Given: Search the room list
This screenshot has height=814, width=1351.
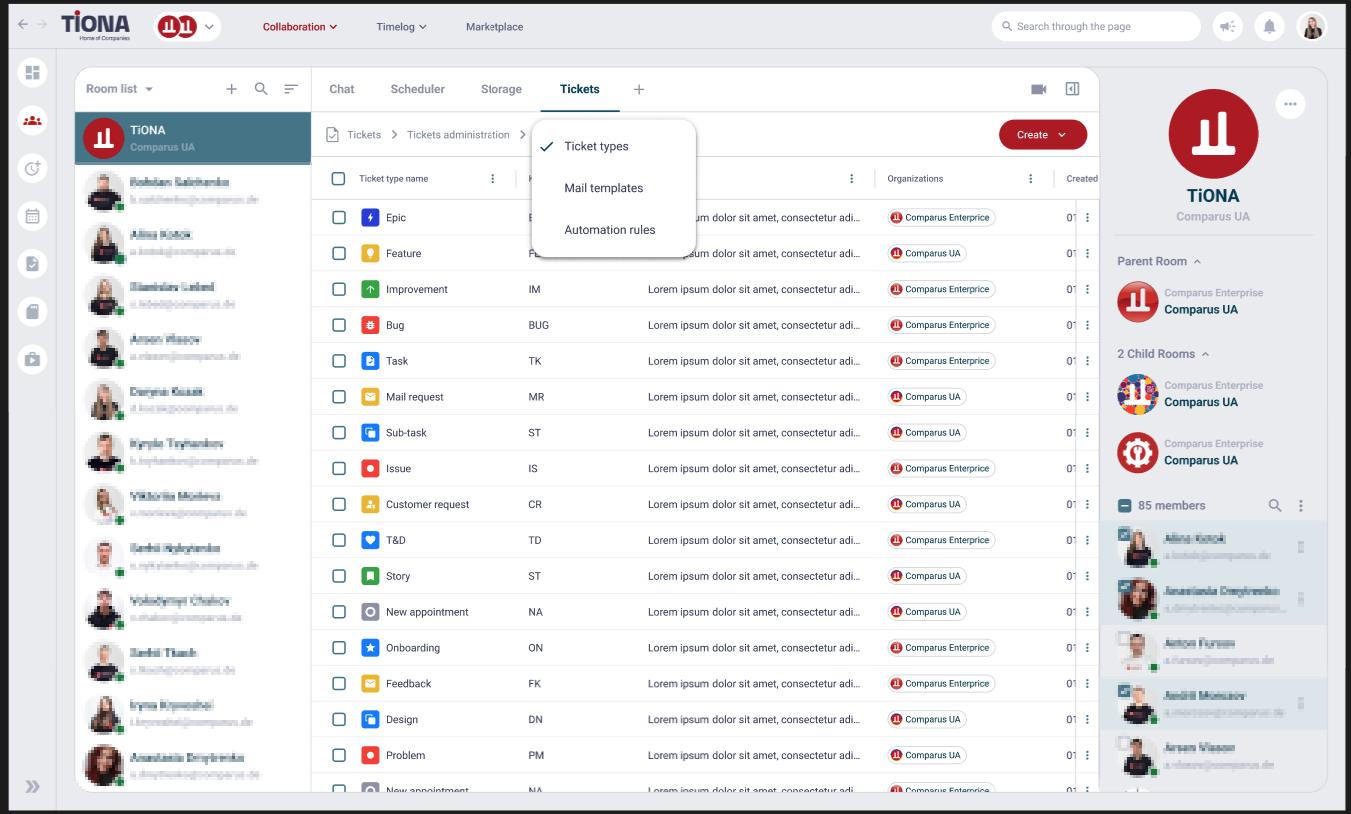Looking at the screenshot, I should [261, 89].
